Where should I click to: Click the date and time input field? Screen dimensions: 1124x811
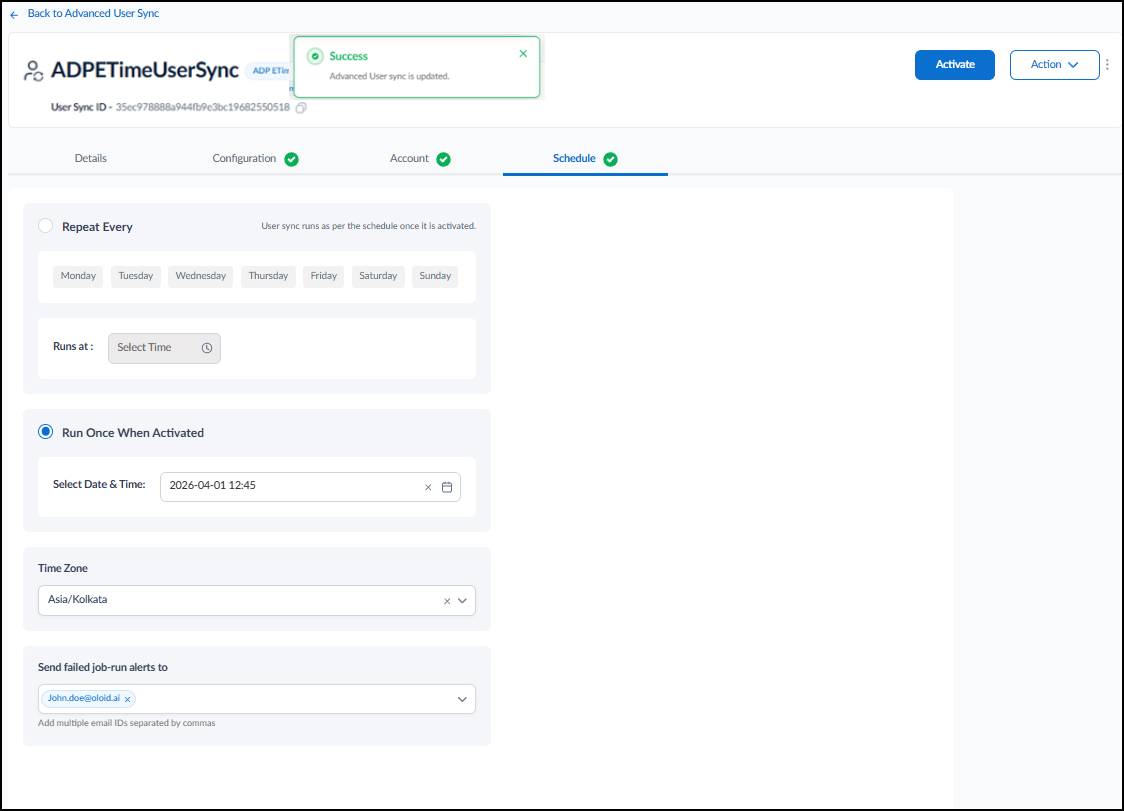pos(310,486)
